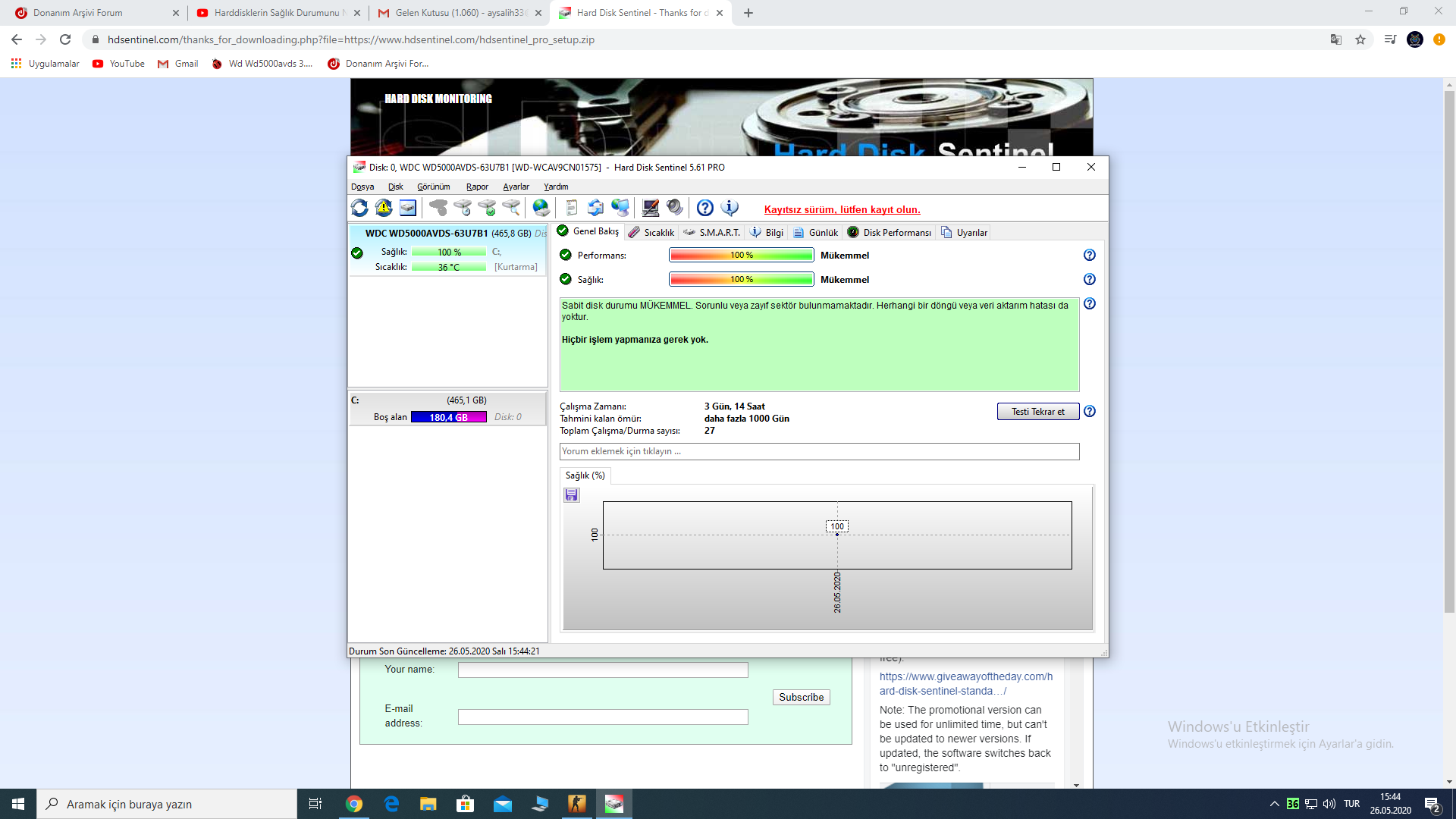This screenshot has width=1456, height=819.
Task: Open File Explorer from taskbar
Action: [x=428, y=804]
